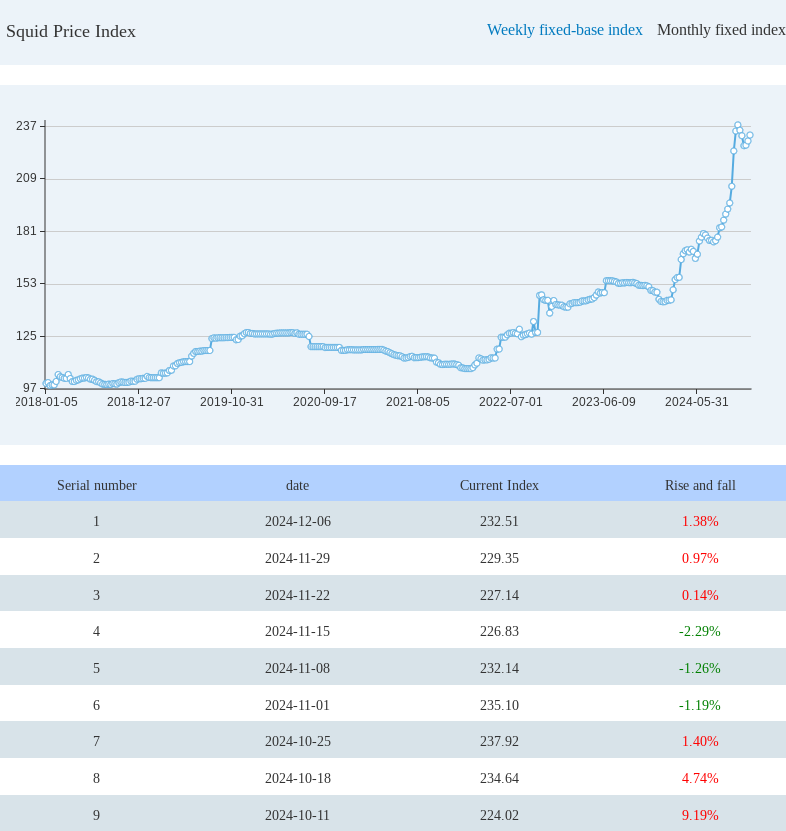Screen dimensions: 786x831
Task: Click the 2019-10-31 x-axis label
Action: (x=232, y=402)
